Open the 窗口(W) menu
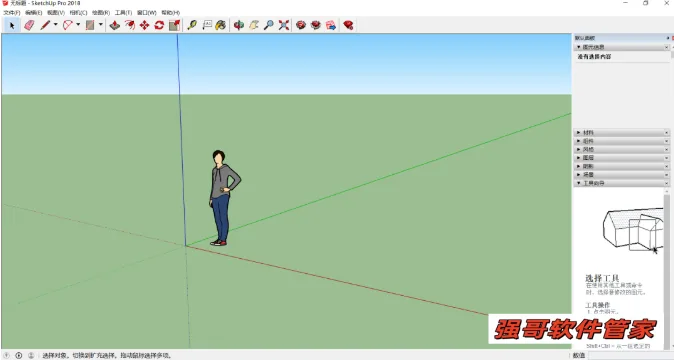This screenshot has height=360, width=674. [147, 13]
